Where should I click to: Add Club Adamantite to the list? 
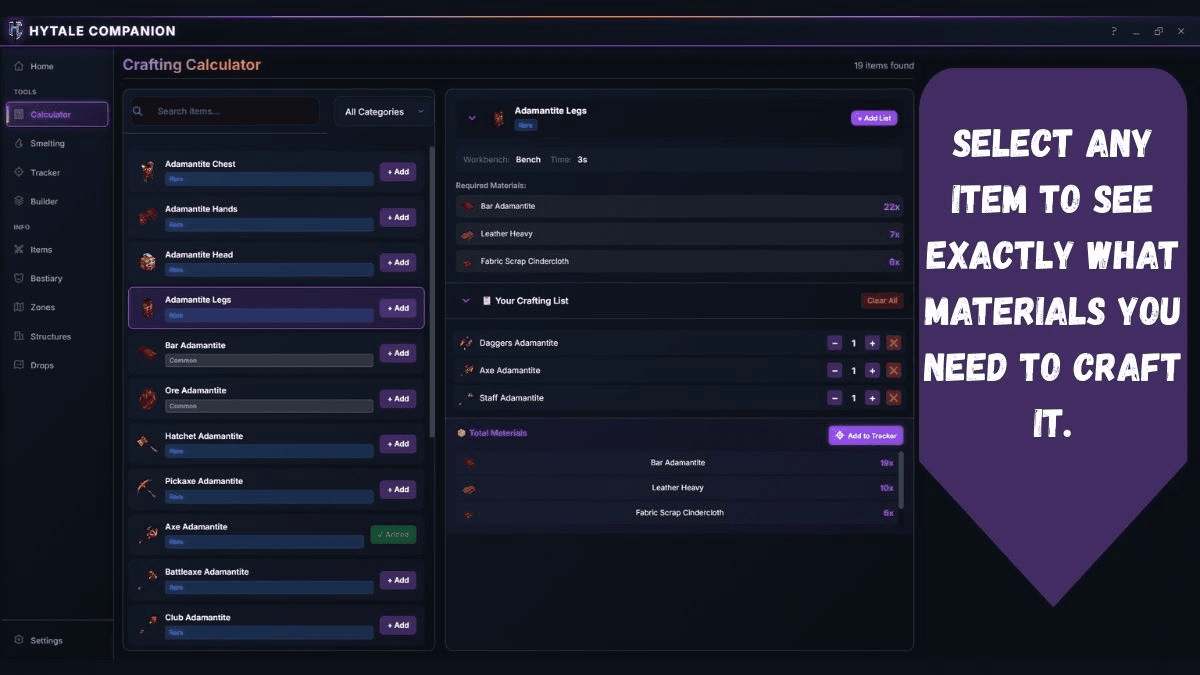tap(398, 625)
